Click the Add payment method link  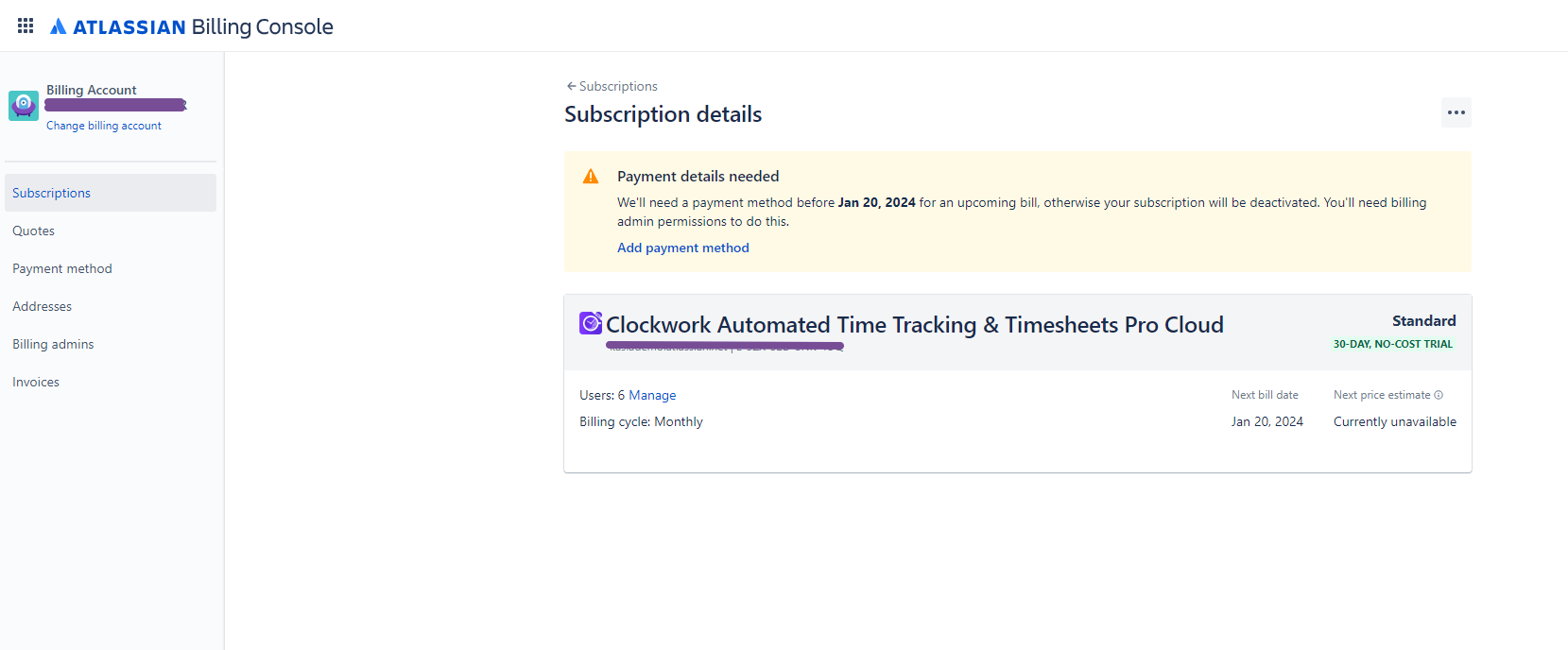683,248
